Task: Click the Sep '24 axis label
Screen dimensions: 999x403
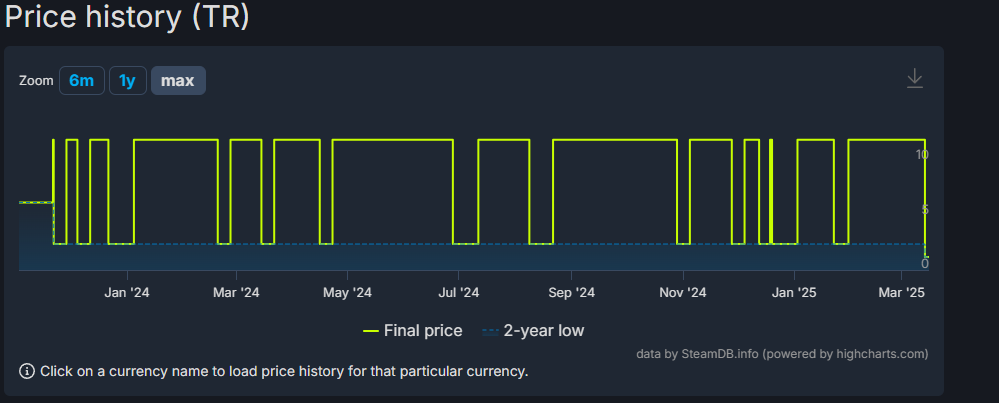Action: (x=571, y=292)
